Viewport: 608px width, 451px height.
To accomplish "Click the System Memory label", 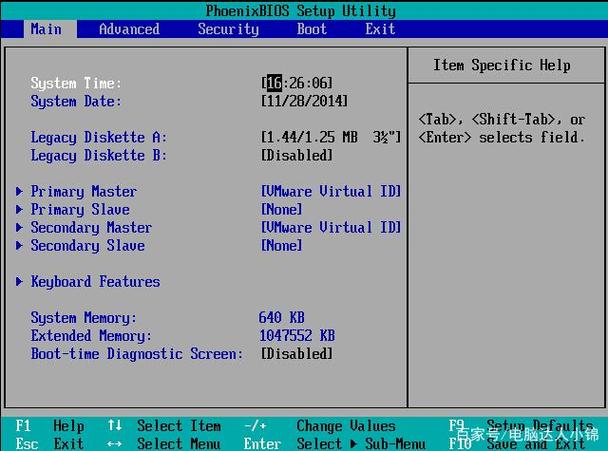I will pyautogui.click(x=84, y=318).
